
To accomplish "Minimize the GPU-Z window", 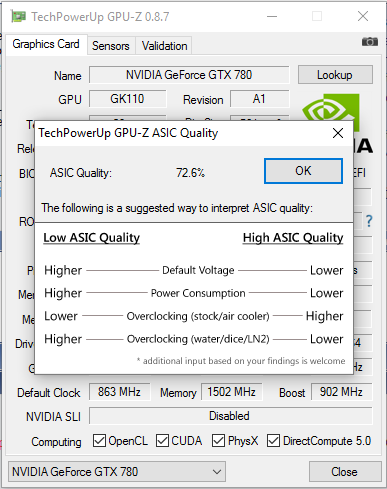I will point(272,16).
